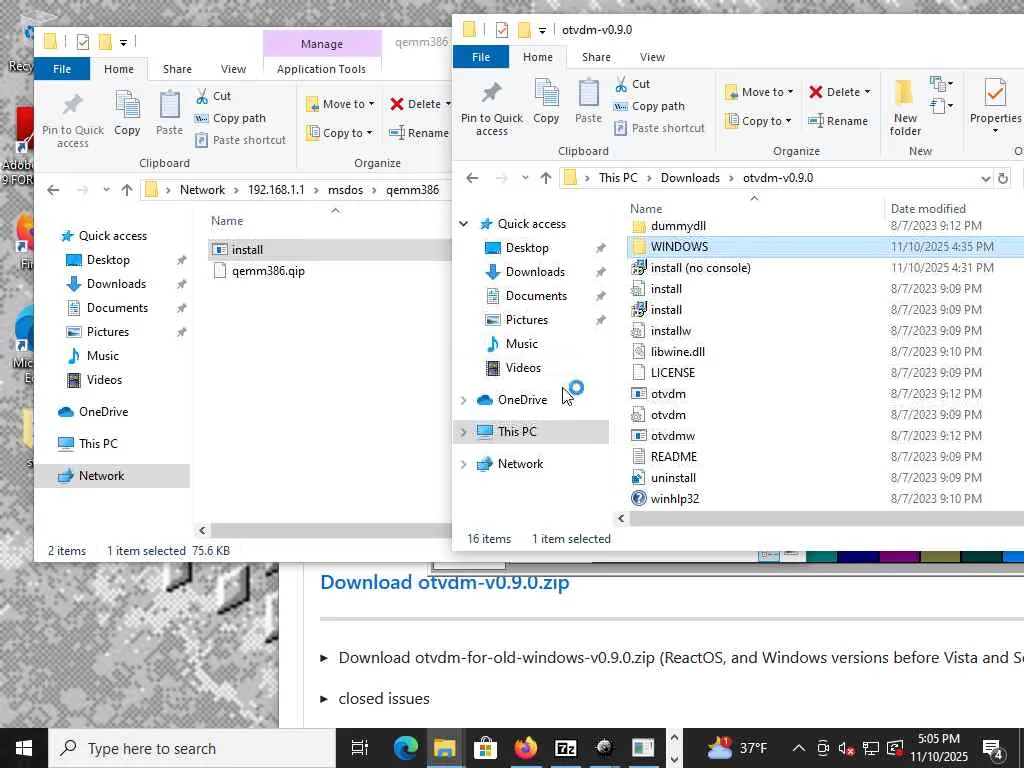Viewport: 1024px width, 768px height.
Task: Click Paste icon in qemm386 window ribbon
Action: (x=169, y=112)
